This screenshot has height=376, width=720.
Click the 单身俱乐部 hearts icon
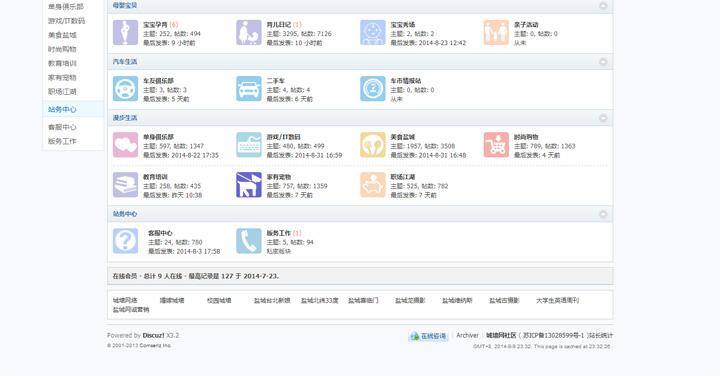tap(125, 145)
